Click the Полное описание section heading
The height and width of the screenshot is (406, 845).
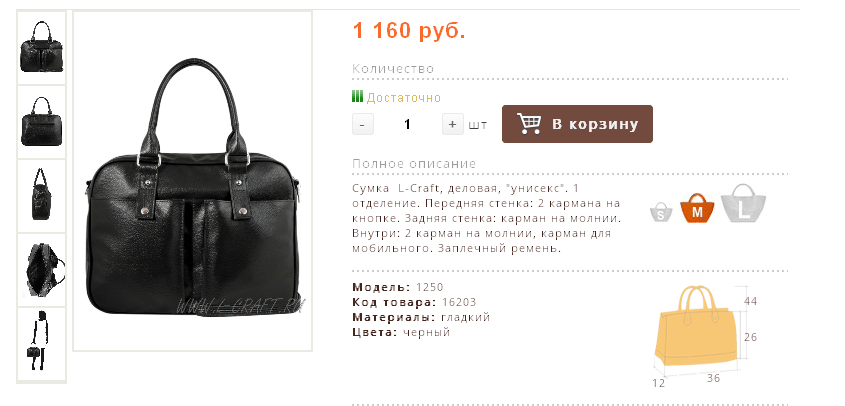(414, 164)
